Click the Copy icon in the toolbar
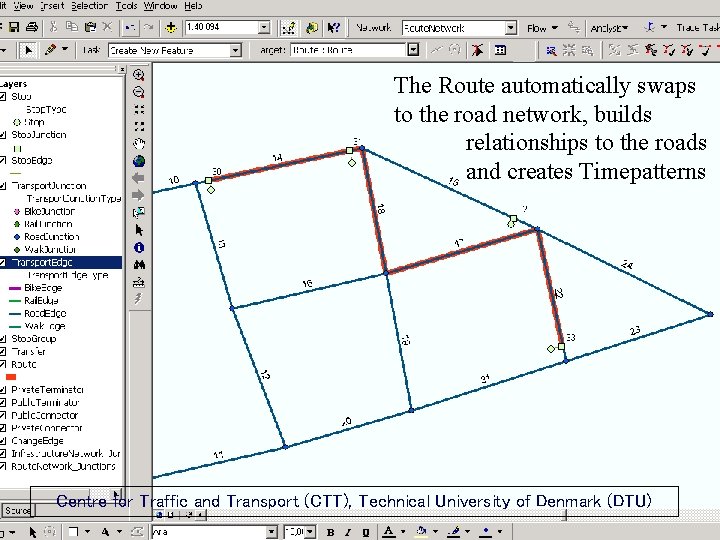This screenshot has height=540, width=720. coord(72,27)
